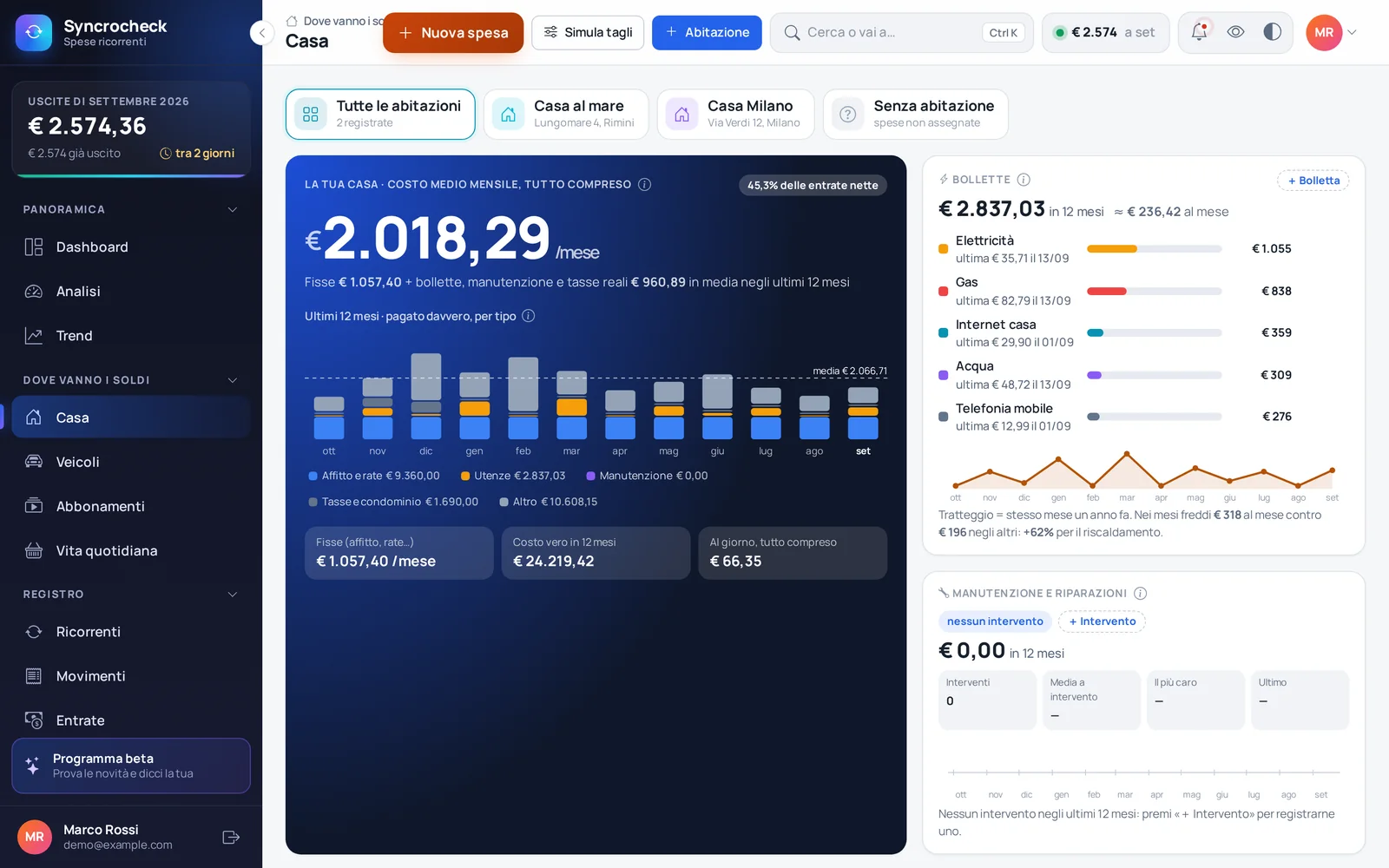Collapse the Registro section
Viewport: 1389px width, 868px height.
click(x=232, y=595)
